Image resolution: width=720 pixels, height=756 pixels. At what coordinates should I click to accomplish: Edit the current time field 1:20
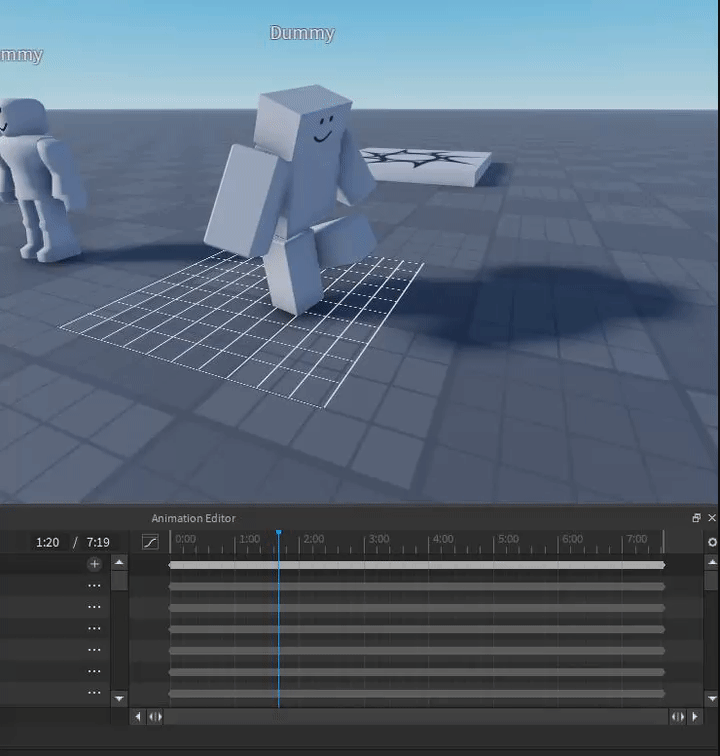[47, 542]
